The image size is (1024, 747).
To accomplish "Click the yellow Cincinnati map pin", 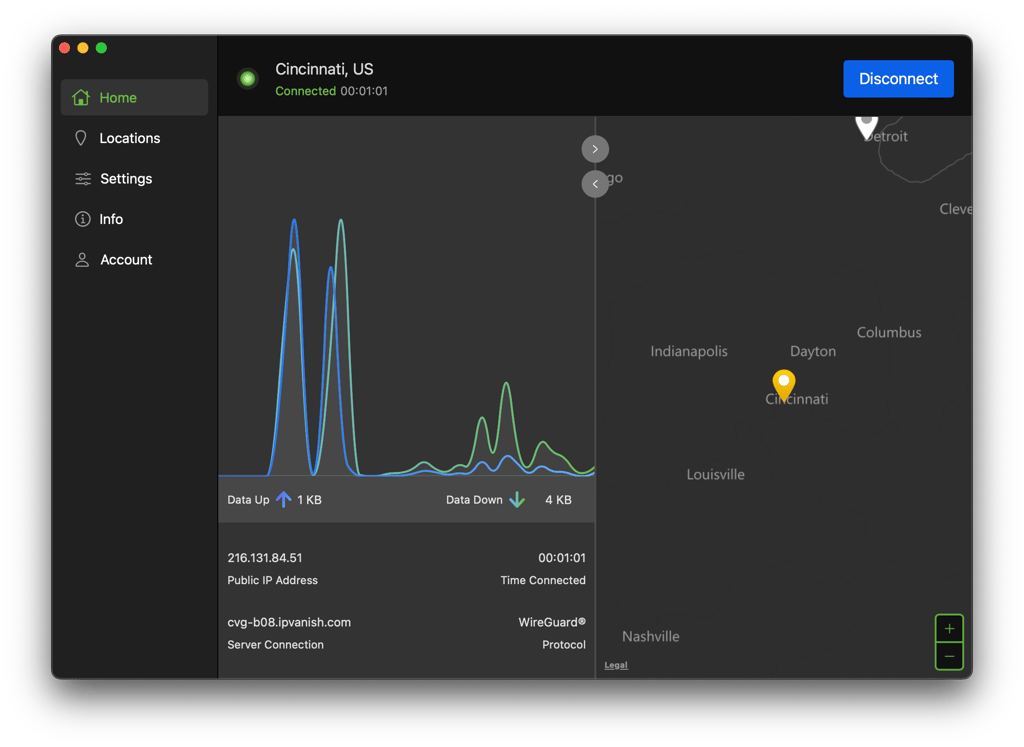I will (784, 385).
